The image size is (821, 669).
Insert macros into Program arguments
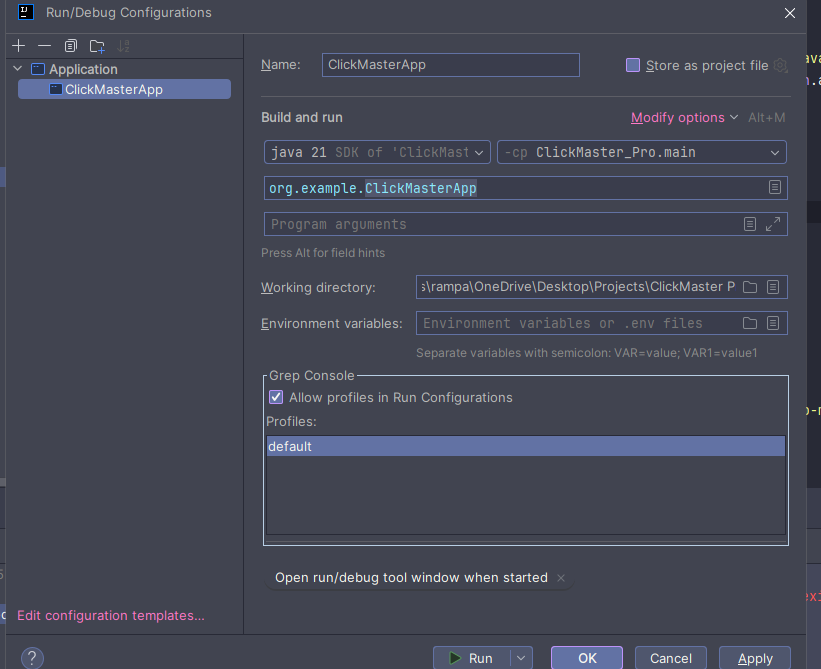point(750,224)
